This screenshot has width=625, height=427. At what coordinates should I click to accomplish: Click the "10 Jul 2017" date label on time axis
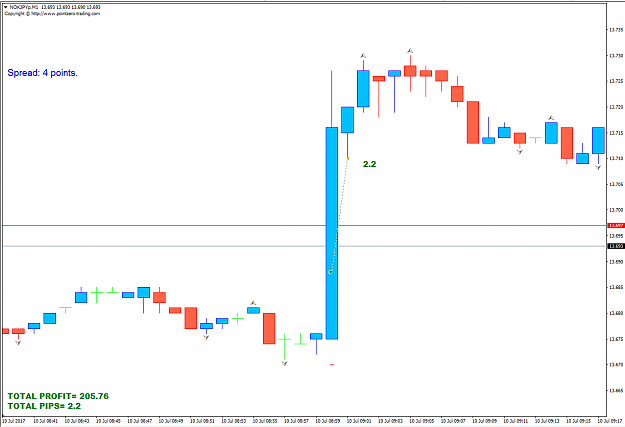click(13, 421)
